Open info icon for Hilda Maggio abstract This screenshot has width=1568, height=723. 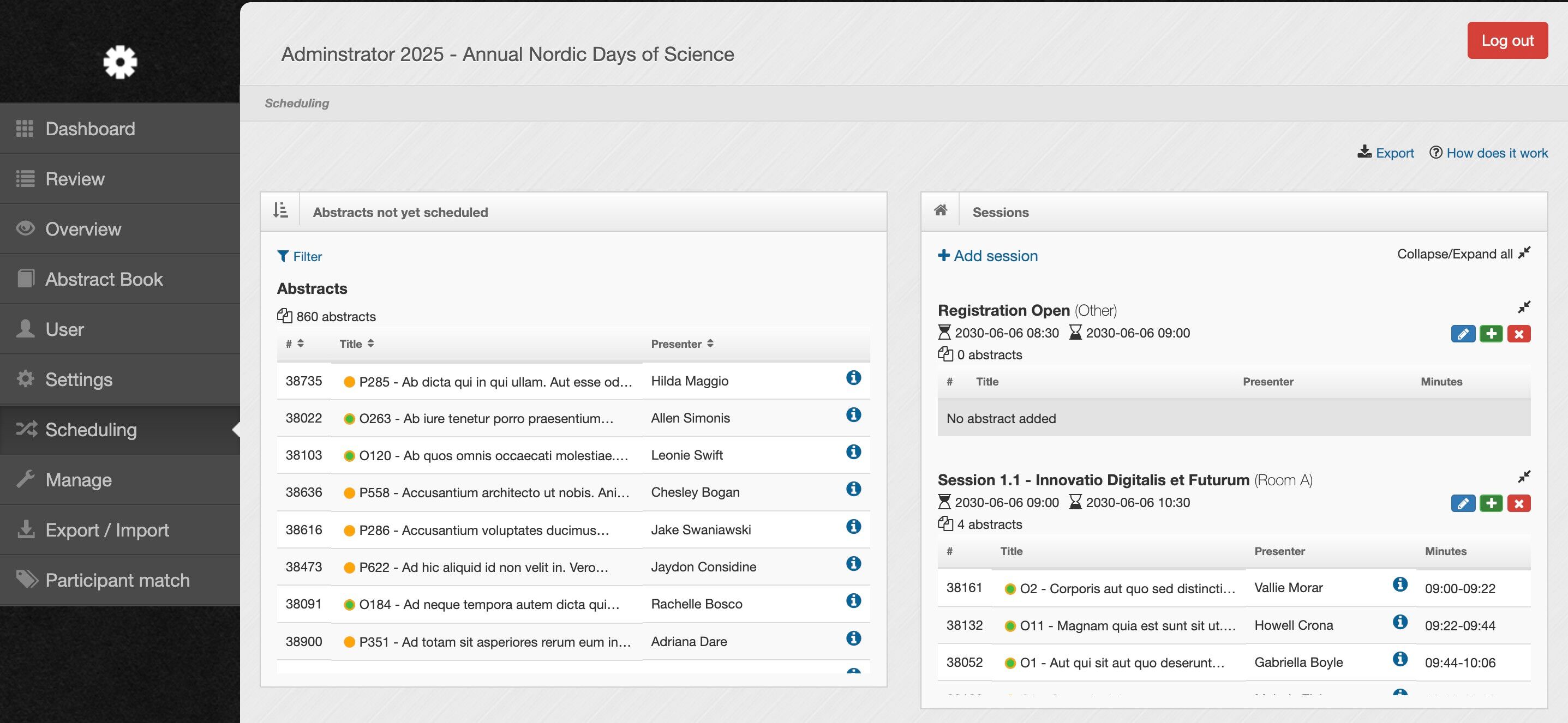[x=853, y=378]
